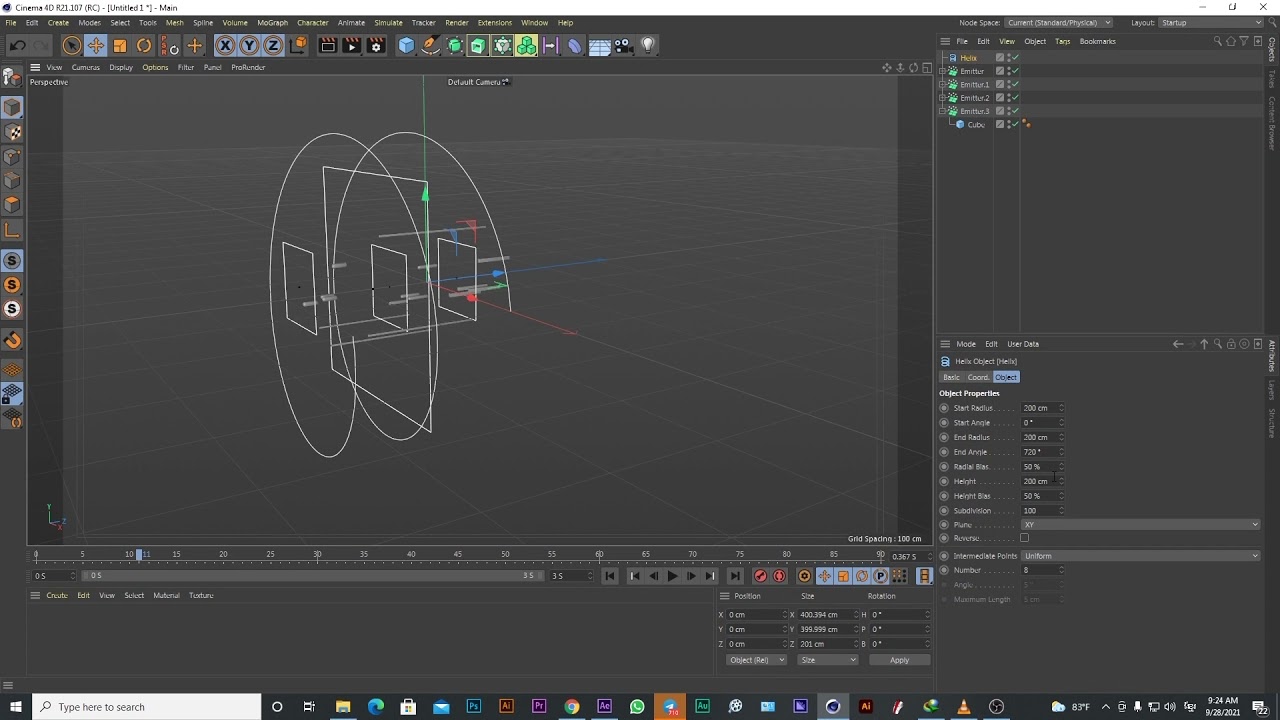Screen dimensions: 1280x720
Task: Toggle the Cube enable green checkmark
Action: pyautogui.click(x=1014, y=124)
